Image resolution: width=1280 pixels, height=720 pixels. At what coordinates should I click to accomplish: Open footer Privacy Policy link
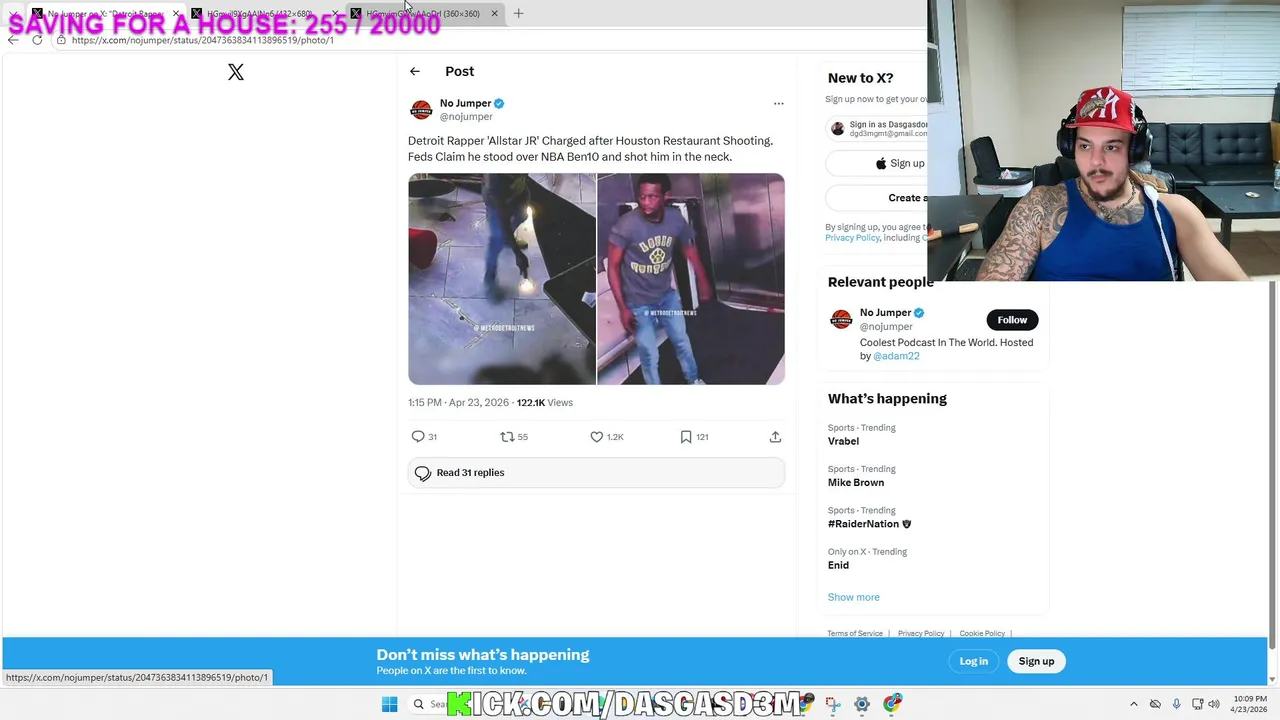click(x=921, y=633)
